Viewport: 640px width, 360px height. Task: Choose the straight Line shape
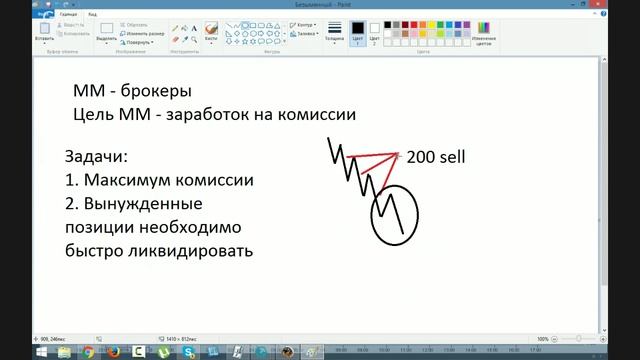[229, 26]
